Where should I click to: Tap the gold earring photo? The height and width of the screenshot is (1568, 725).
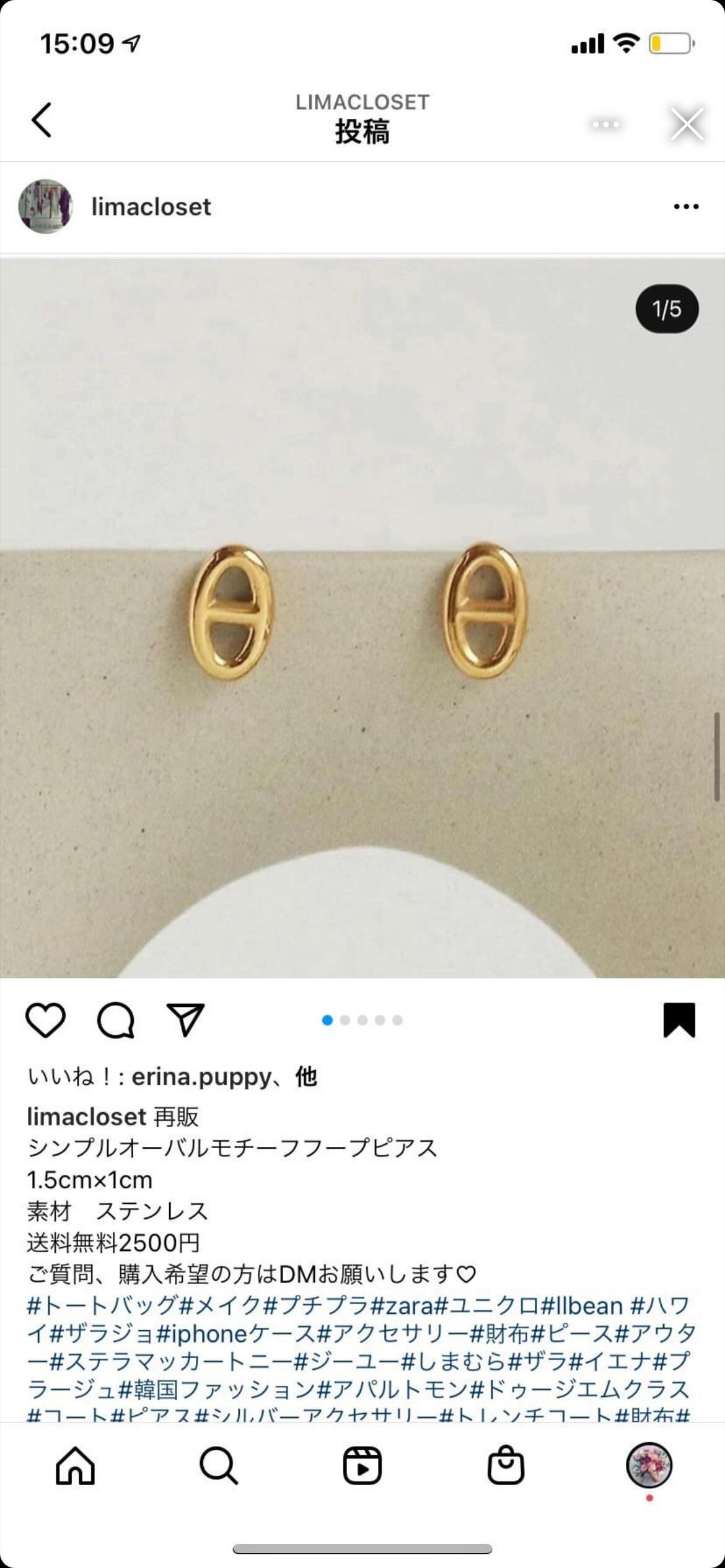[362, 618]
